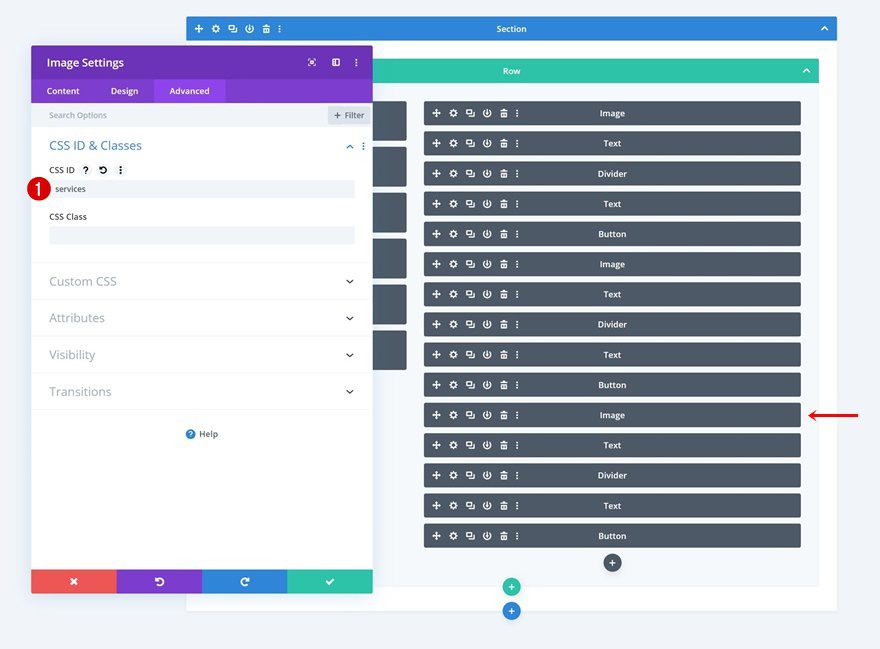
Task: Open Image Settings panel more options menu
Action: [x=356, y=62]
